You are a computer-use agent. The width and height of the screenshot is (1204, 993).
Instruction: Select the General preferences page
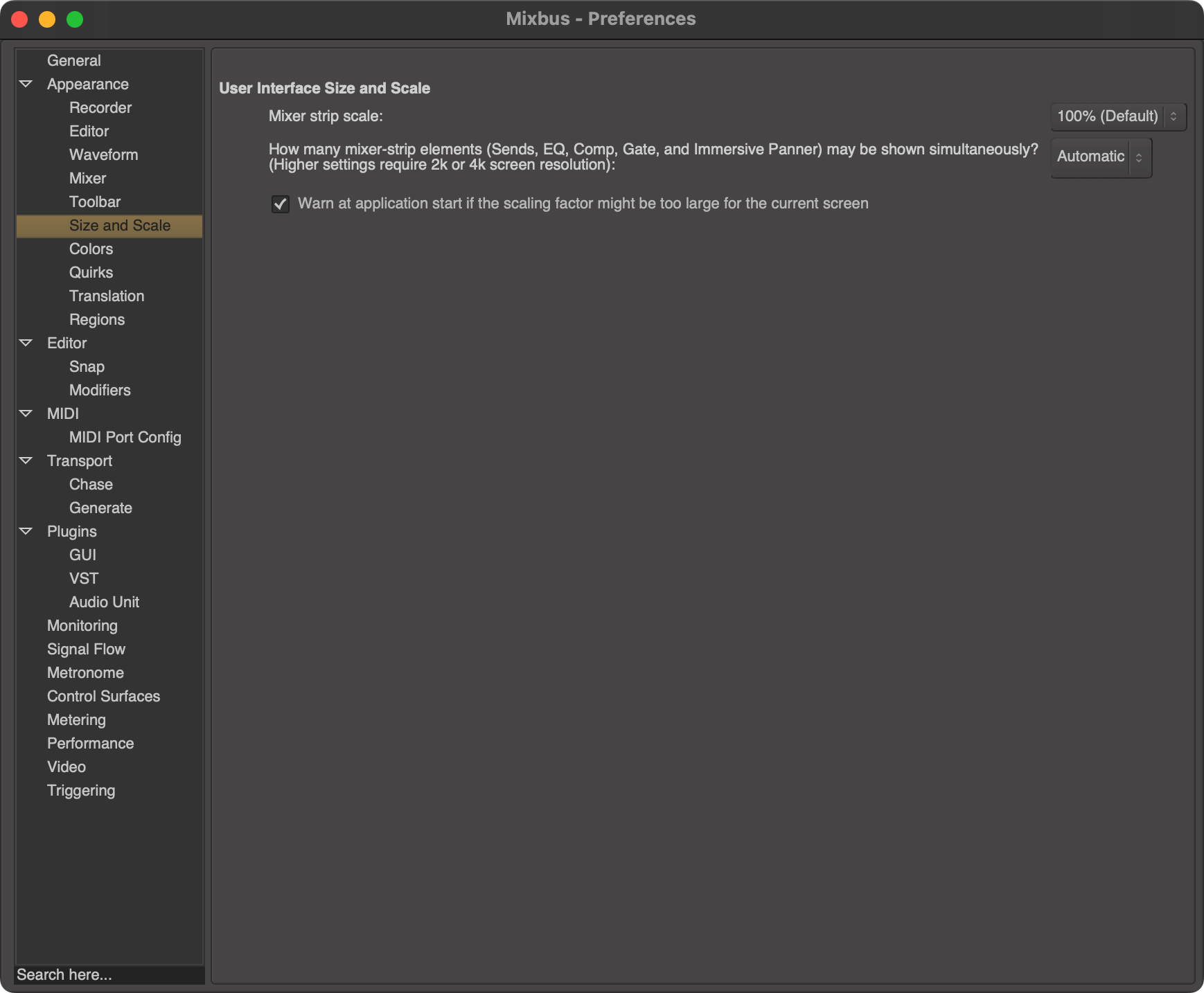coord(74,60)
